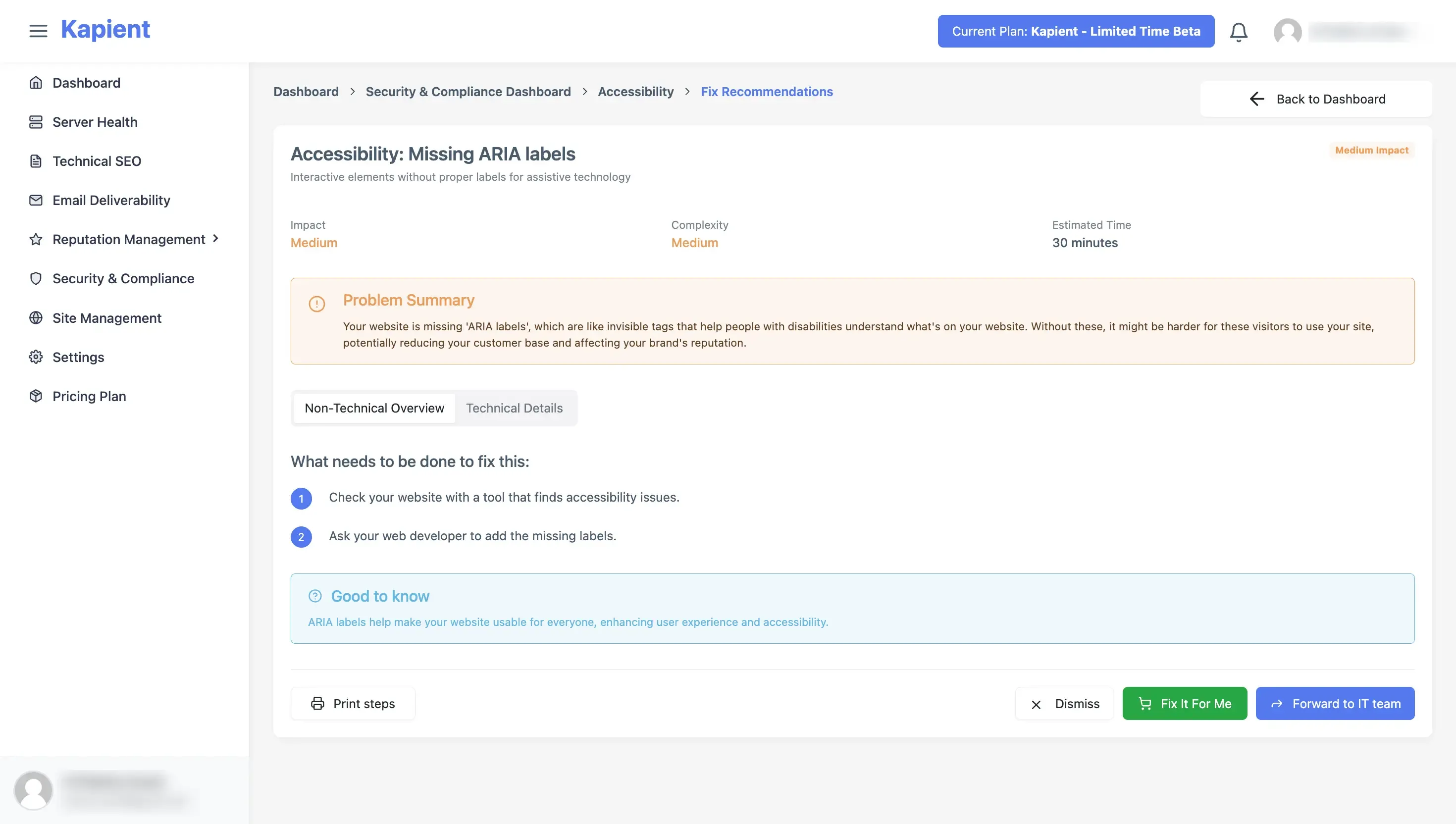Viewport: 1456px width, 824px height.
Task: Click the Medium Impact badge
Action: pos(1371,150)
